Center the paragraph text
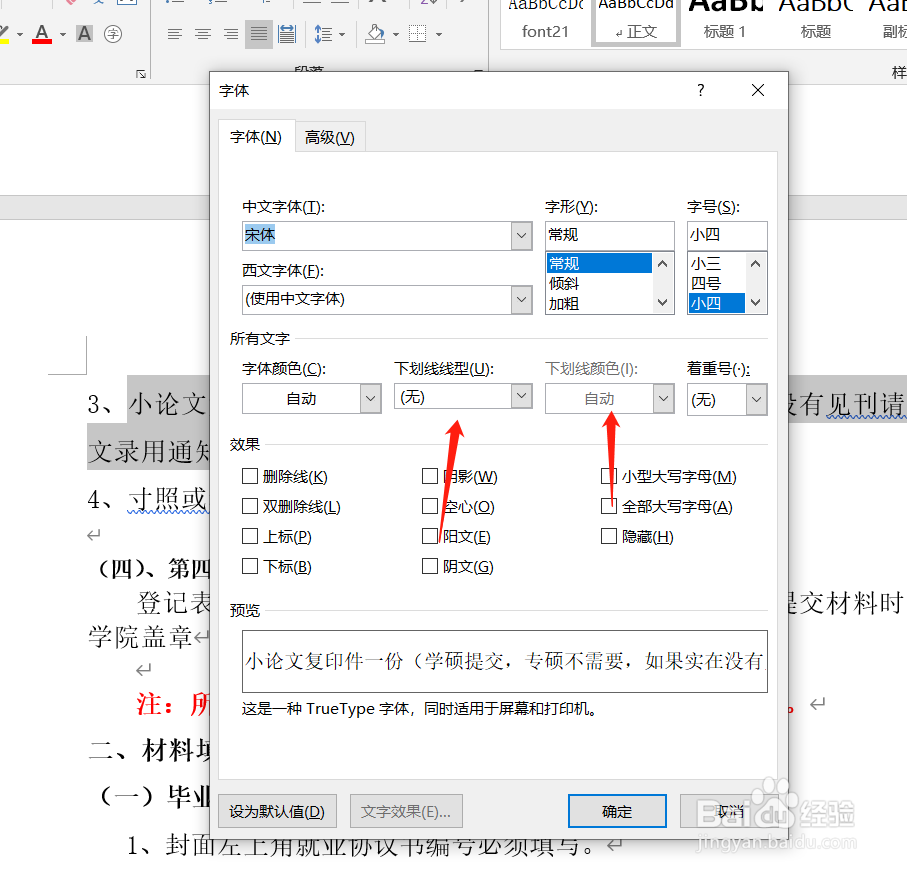The width and height of the screenshot is (907, 874). (x=203, y=33)
